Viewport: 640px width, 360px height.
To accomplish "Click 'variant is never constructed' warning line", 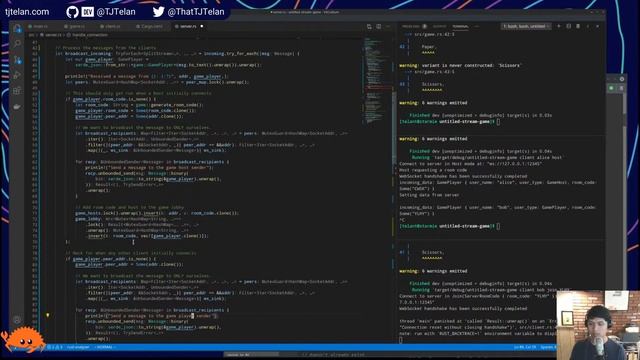I will coord(460,65).
